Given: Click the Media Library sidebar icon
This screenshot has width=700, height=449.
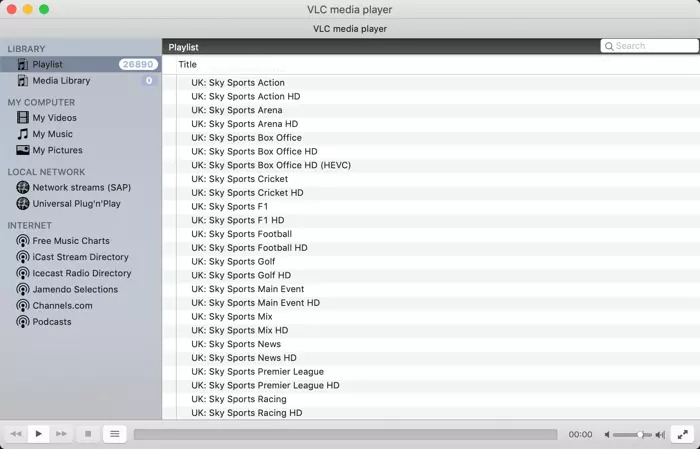Looking at the screenshot, I should coord(22,81).
